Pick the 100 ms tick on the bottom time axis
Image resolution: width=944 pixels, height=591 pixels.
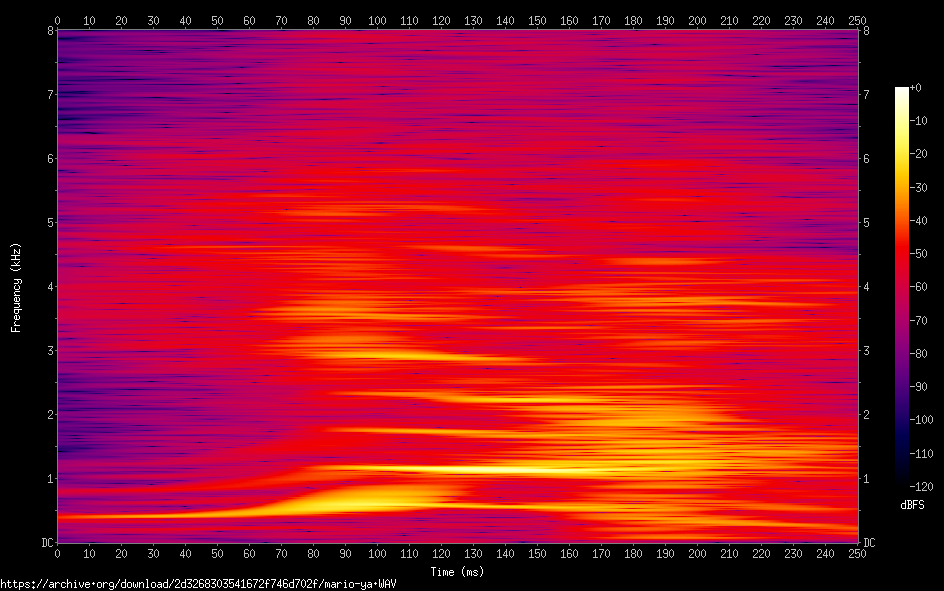pos(377,553)
